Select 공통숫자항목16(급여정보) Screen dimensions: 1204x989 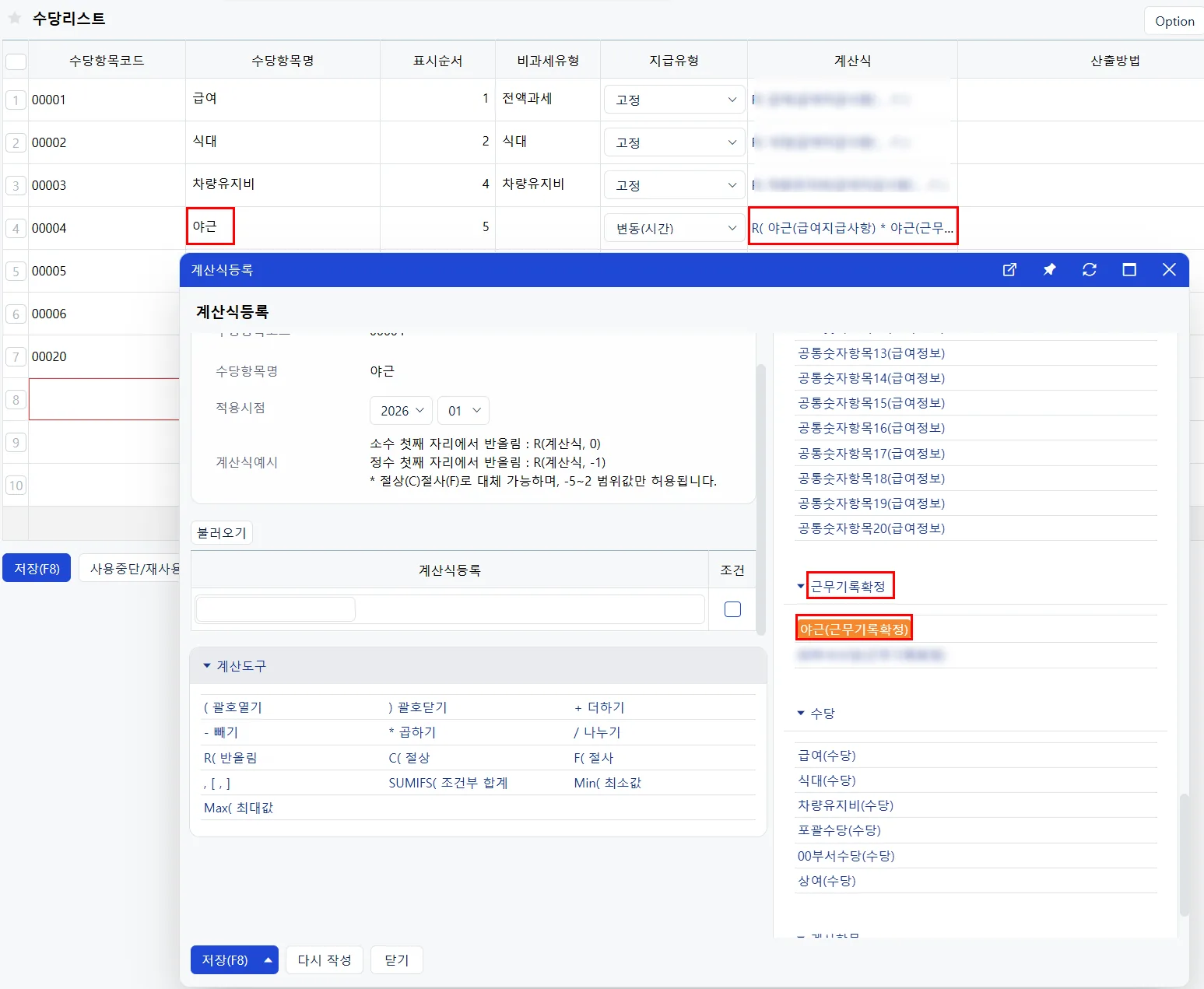[871, 428]
